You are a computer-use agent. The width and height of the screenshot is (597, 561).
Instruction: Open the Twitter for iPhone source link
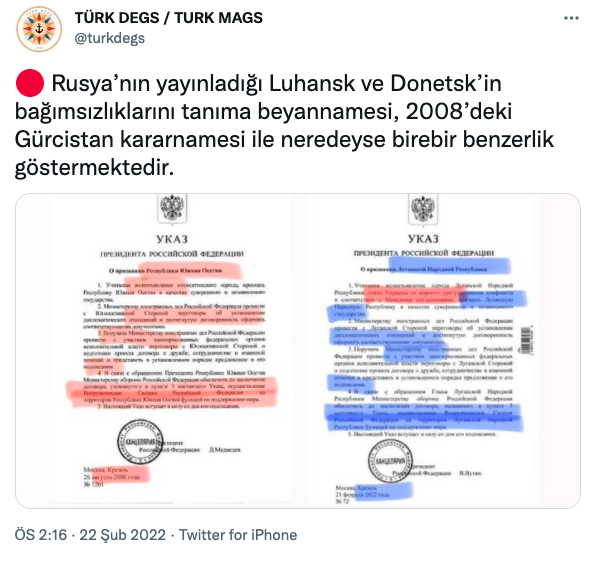238,535
